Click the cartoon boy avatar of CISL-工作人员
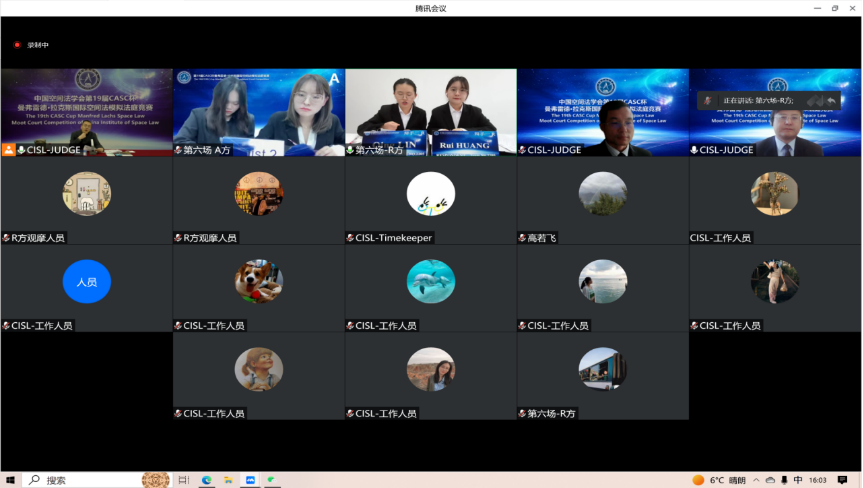The width and height of the screenshot is (863, 488). coord(259,369)
